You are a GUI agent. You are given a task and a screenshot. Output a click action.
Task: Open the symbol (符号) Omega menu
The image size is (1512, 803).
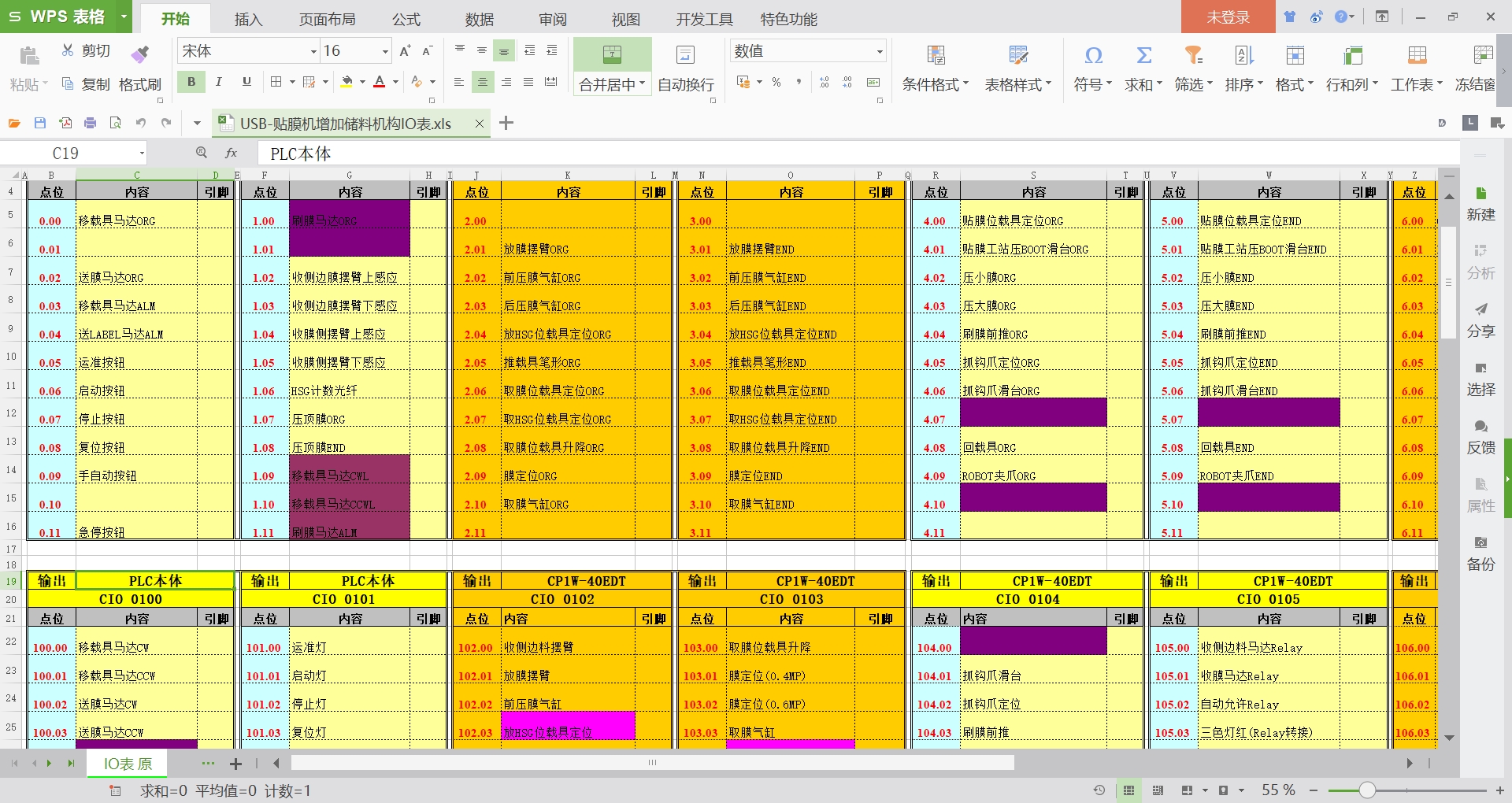click(1093, 68)
